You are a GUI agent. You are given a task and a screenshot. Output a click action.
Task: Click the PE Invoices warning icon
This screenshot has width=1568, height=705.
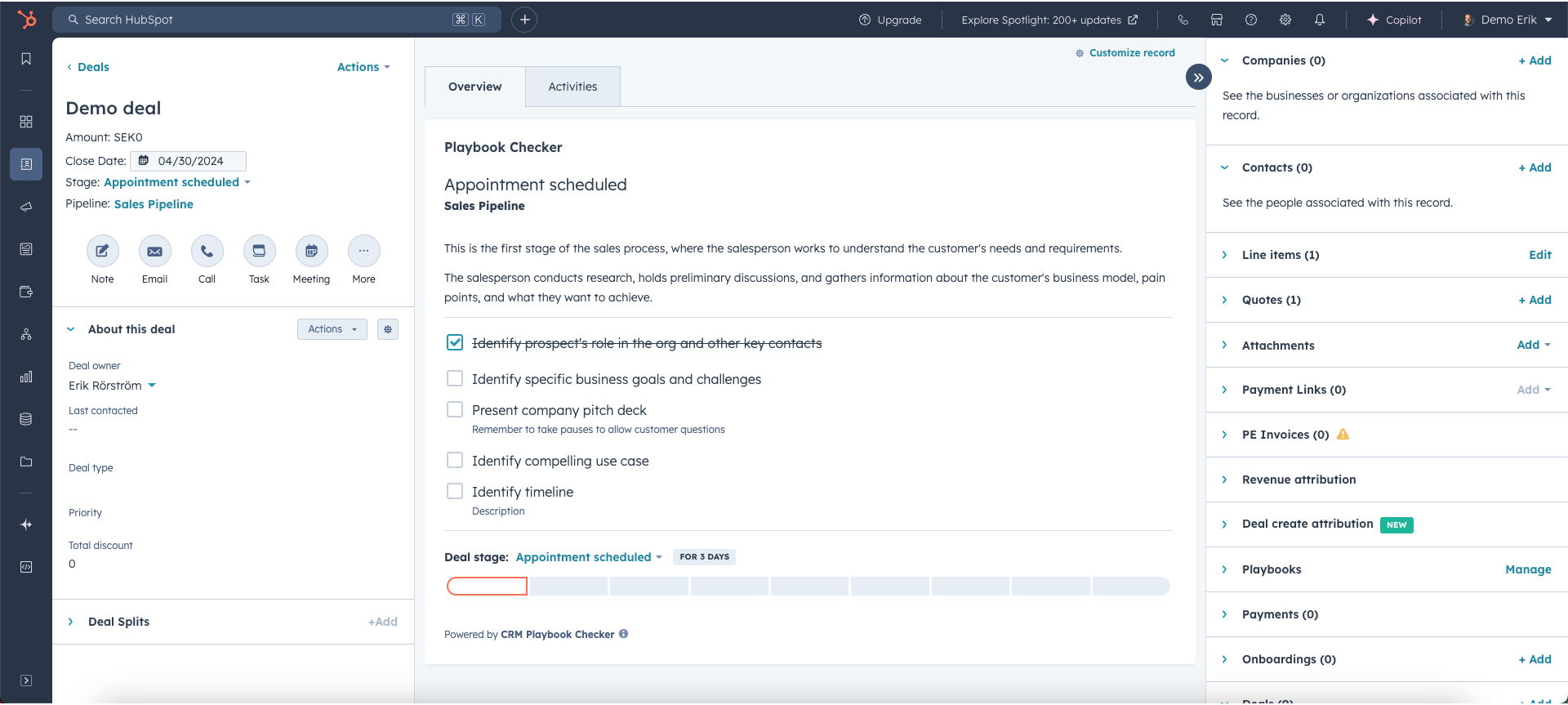1343,435
